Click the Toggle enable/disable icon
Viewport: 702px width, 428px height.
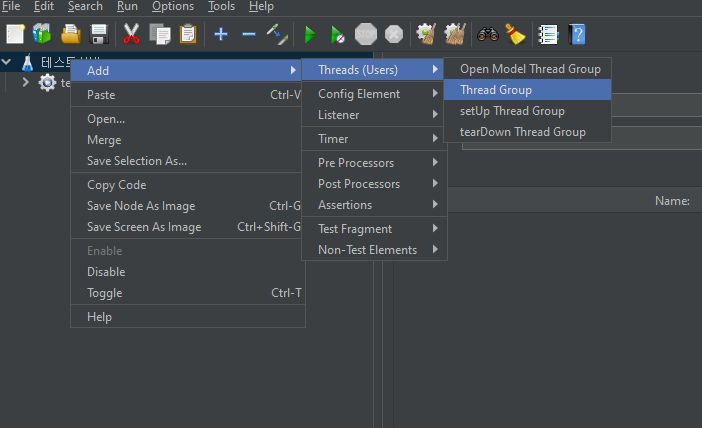(x=277, y=34)
